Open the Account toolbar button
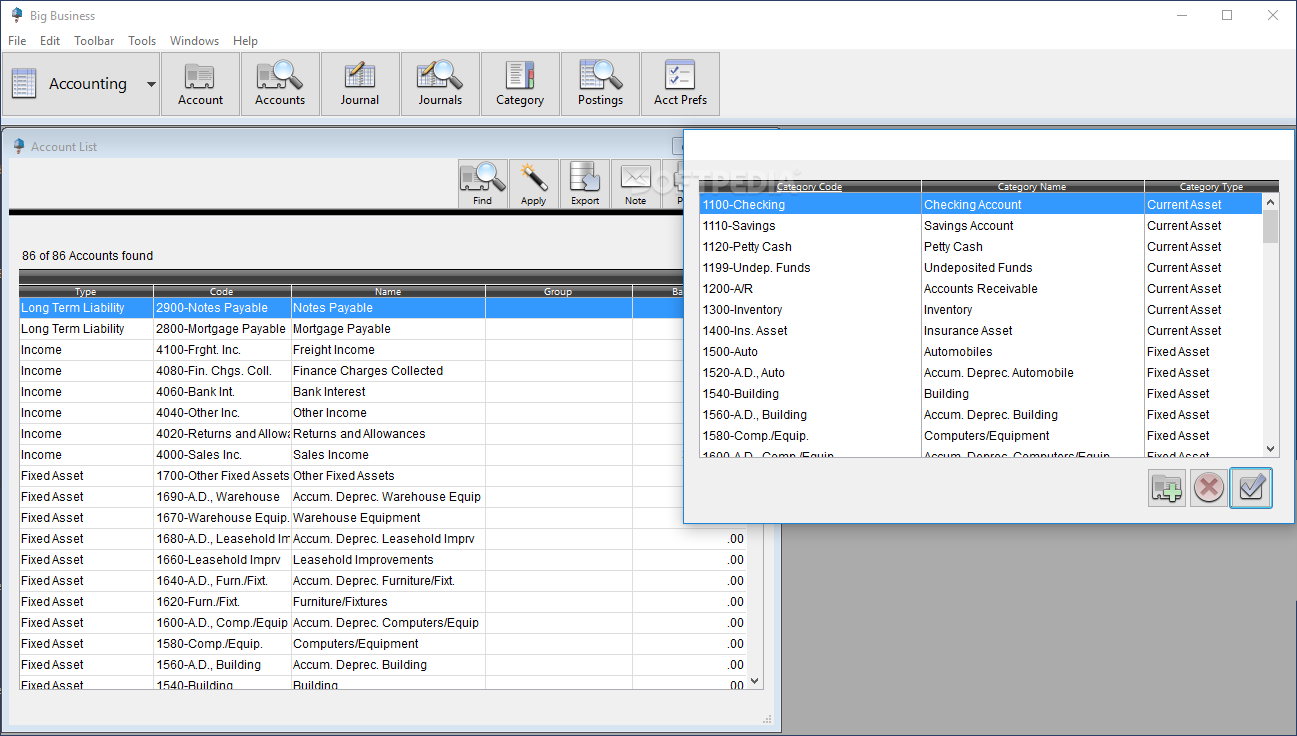 tap(200, 84)
